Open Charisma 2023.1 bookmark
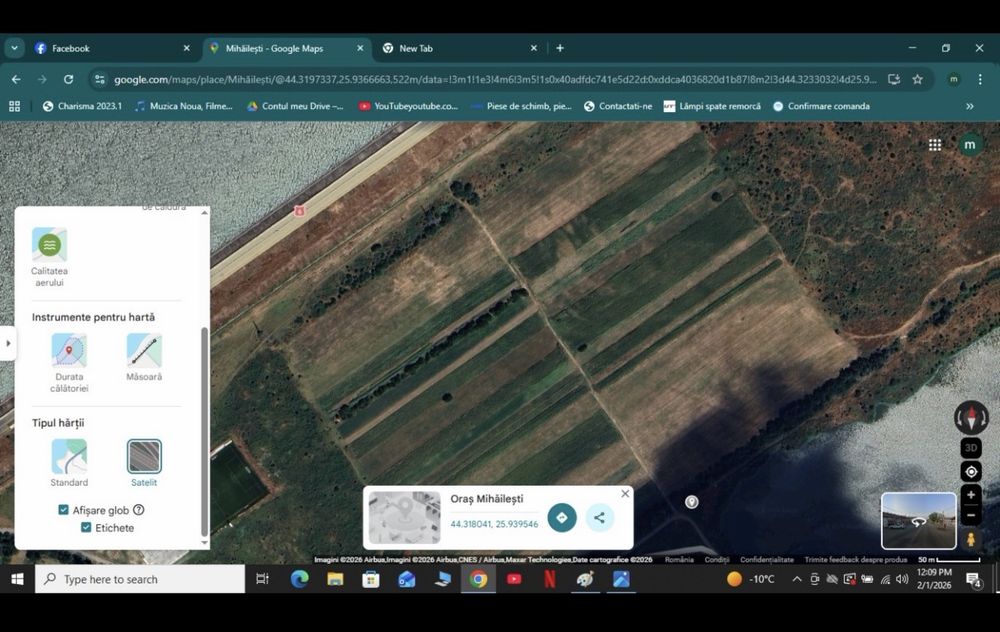This screenshot has height=632, width=1000. click(x=82, y=107)
